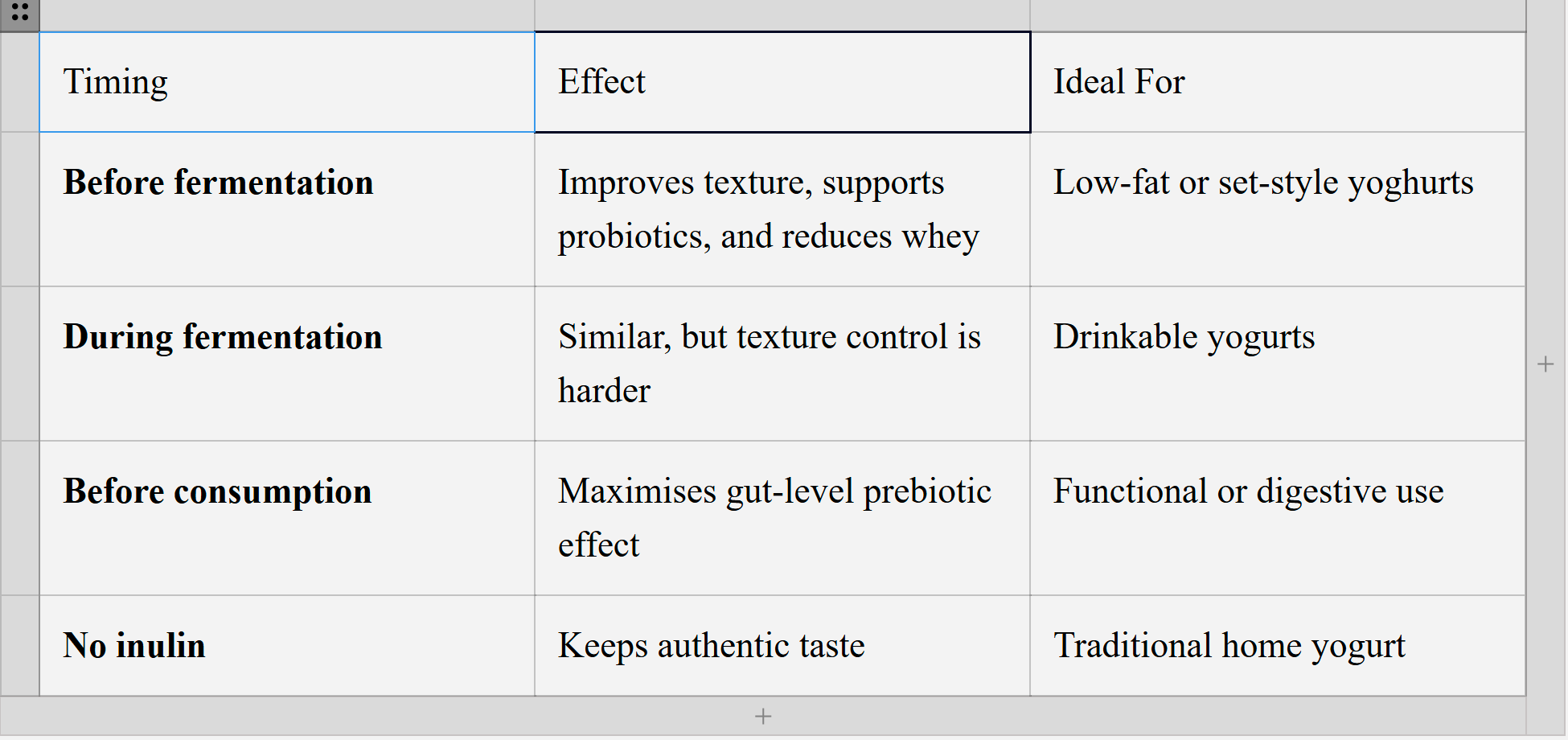Screen dimensions: 1568x740
Task: Select the 'Similar, but texture control' cell
Action: 782,364
